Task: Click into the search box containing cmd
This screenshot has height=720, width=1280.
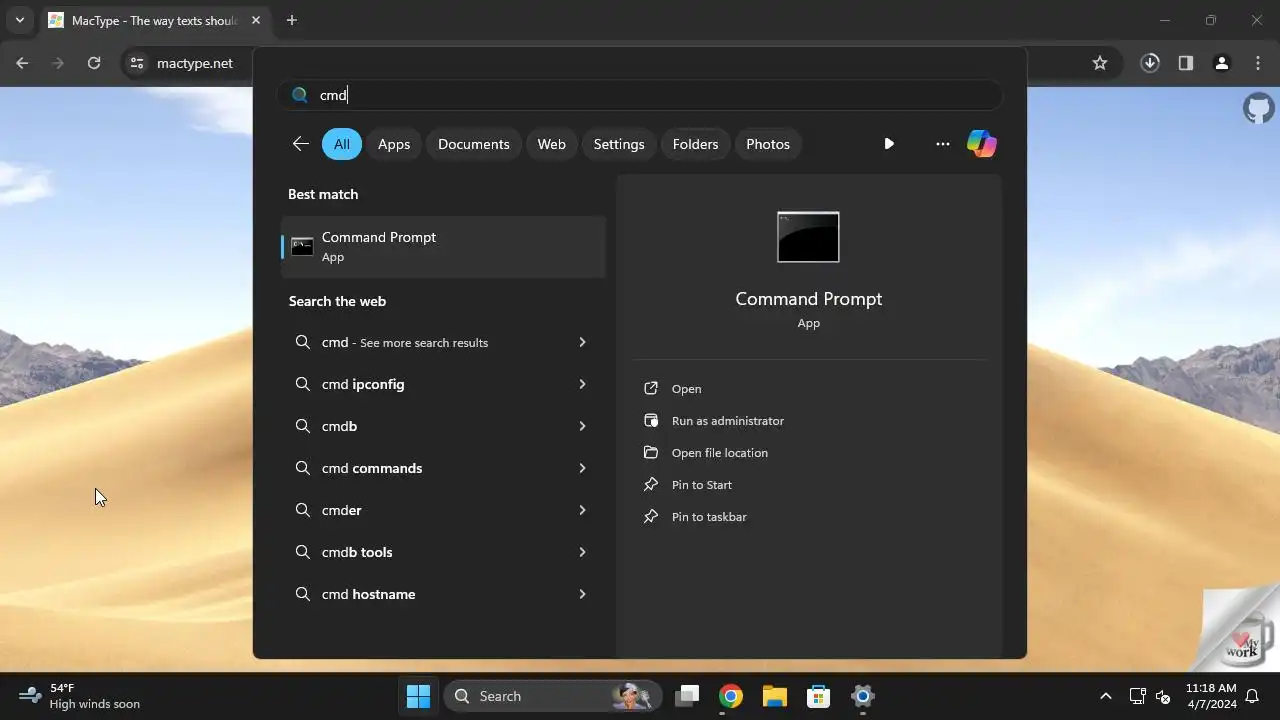Action: (640, 95)
